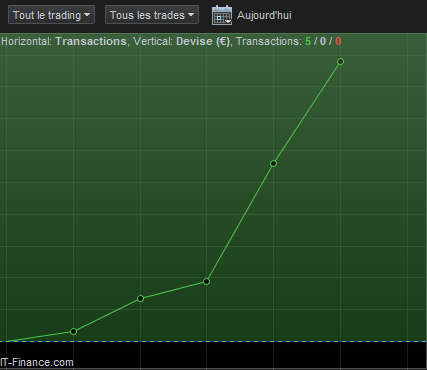Click the red losing transactions count '0'
This screenshot has height=370, width=427.
coord(338,41)
